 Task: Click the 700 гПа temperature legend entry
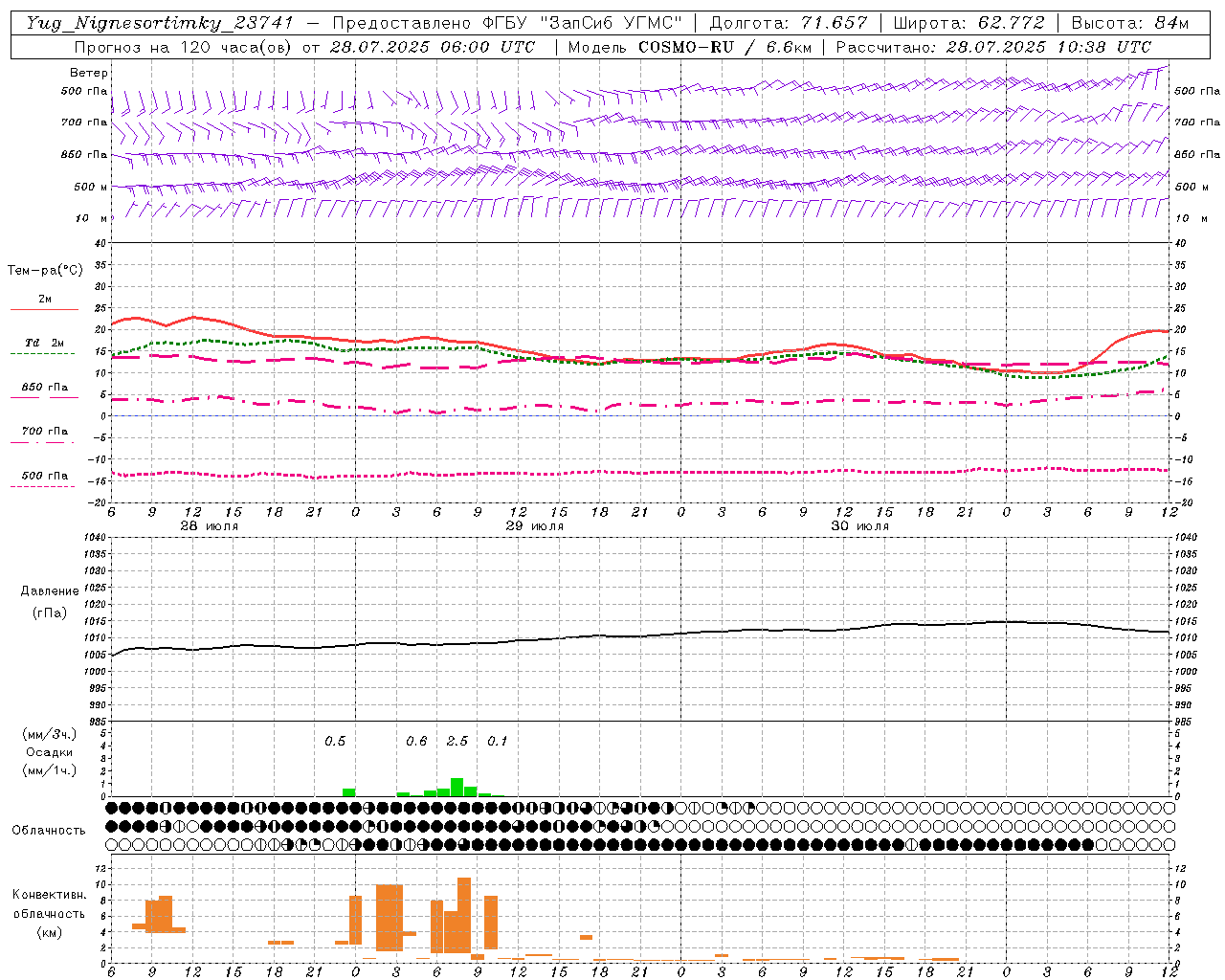(44, 432)
